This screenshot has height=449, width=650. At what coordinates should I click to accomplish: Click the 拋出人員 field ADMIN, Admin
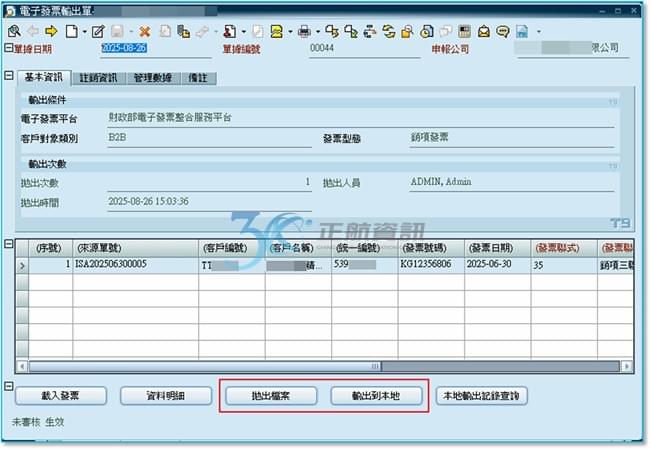(x=512, y=182)
